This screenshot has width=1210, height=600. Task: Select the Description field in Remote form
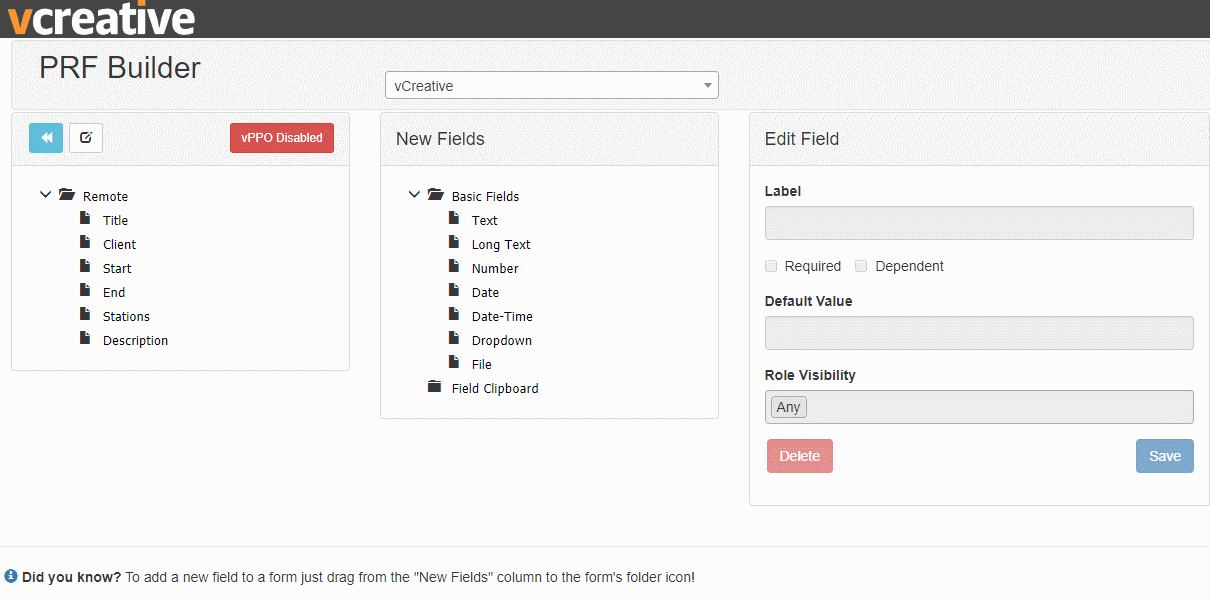[135, 341]
